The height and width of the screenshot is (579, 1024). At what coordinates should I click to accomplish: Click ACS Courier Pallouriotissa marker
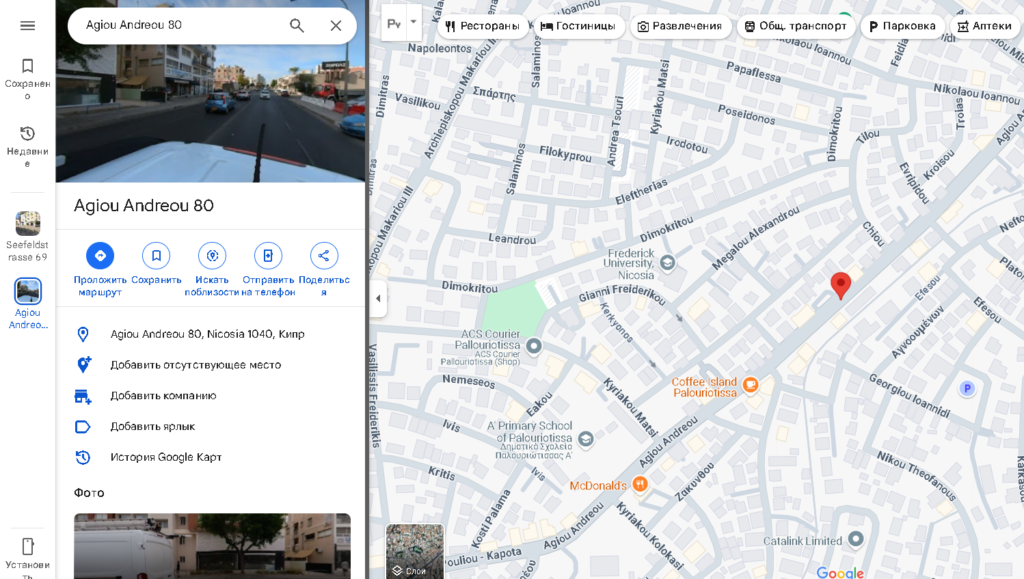534,345
